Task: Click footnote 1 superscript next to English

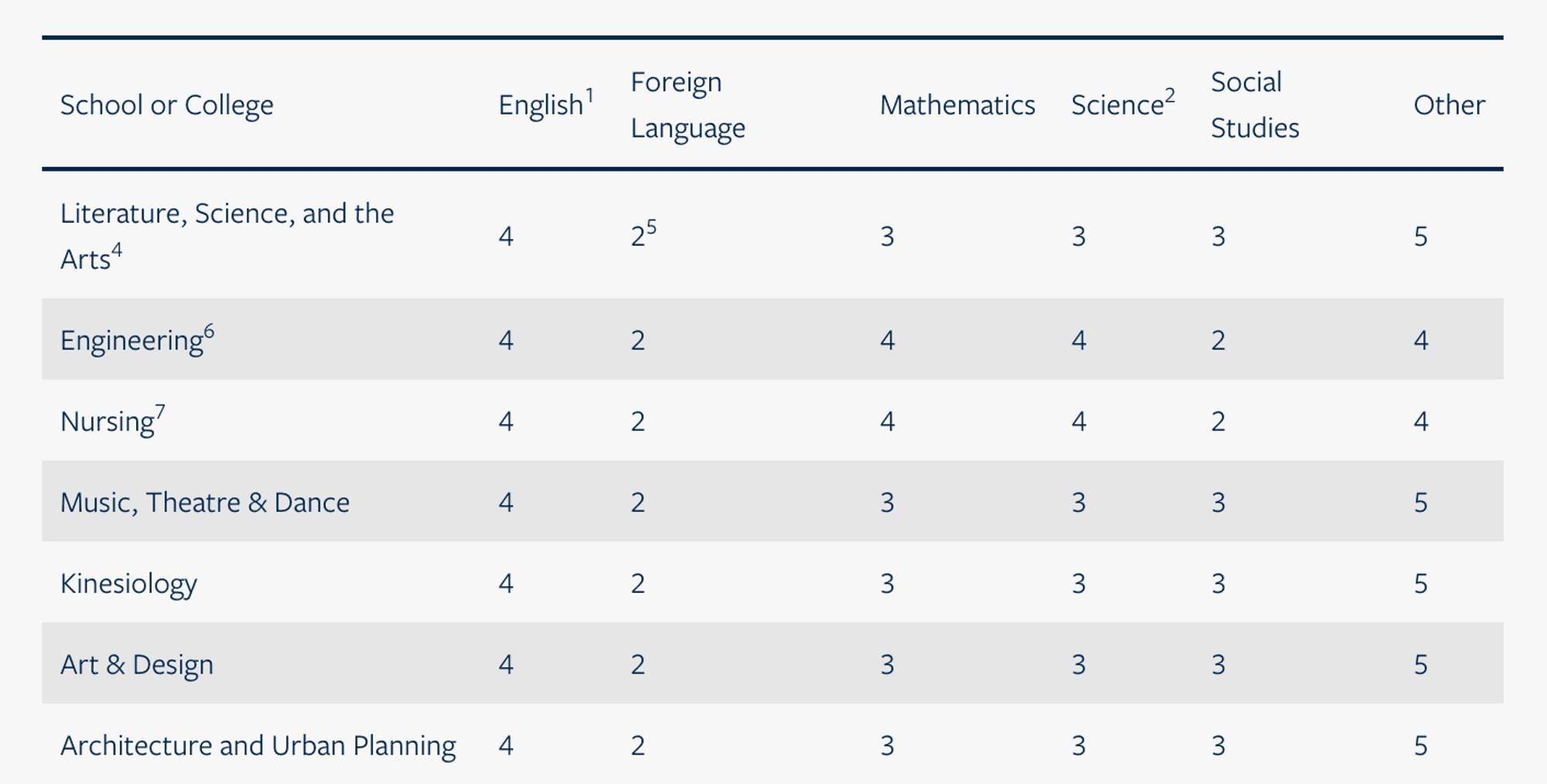Action: (589, 96)
